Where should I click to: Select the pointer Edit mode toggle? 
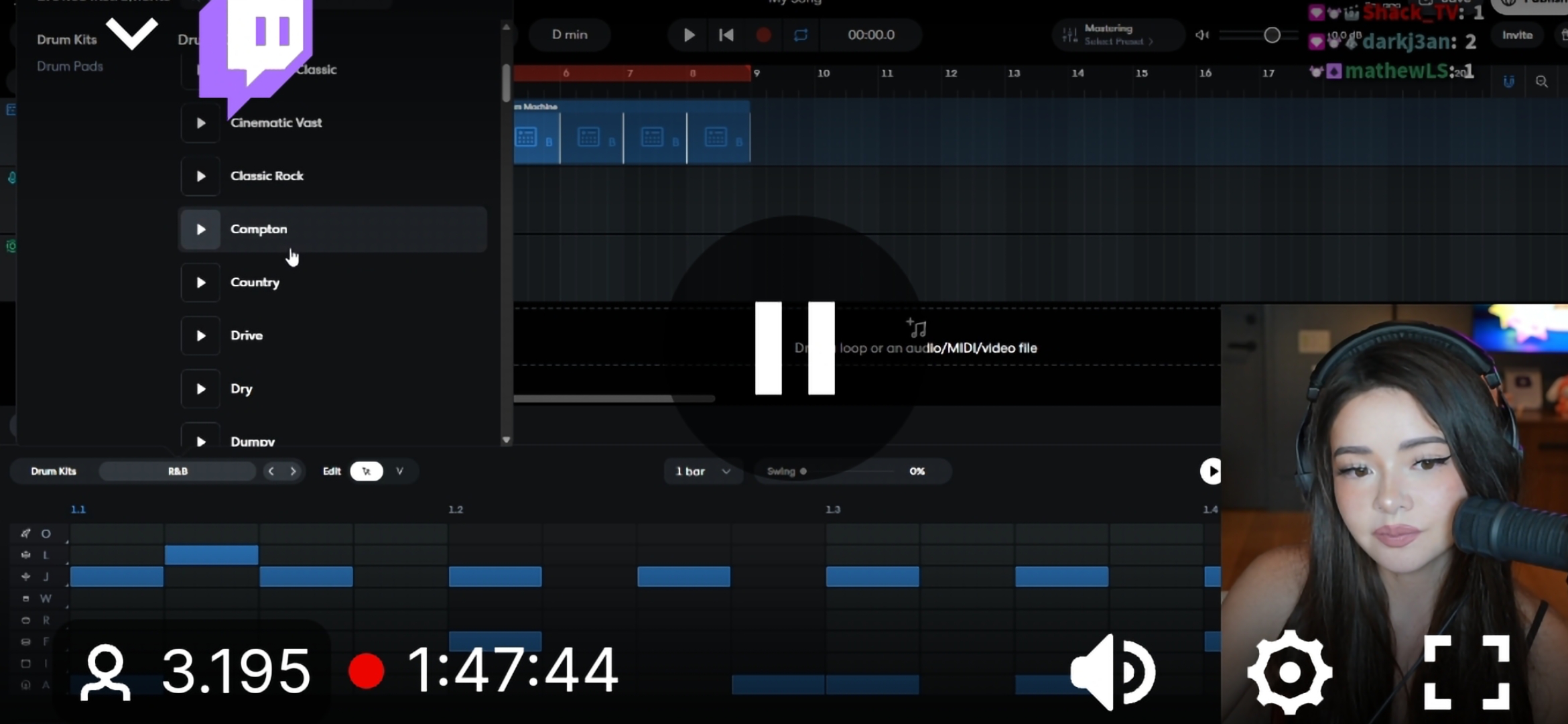[367, 471]
